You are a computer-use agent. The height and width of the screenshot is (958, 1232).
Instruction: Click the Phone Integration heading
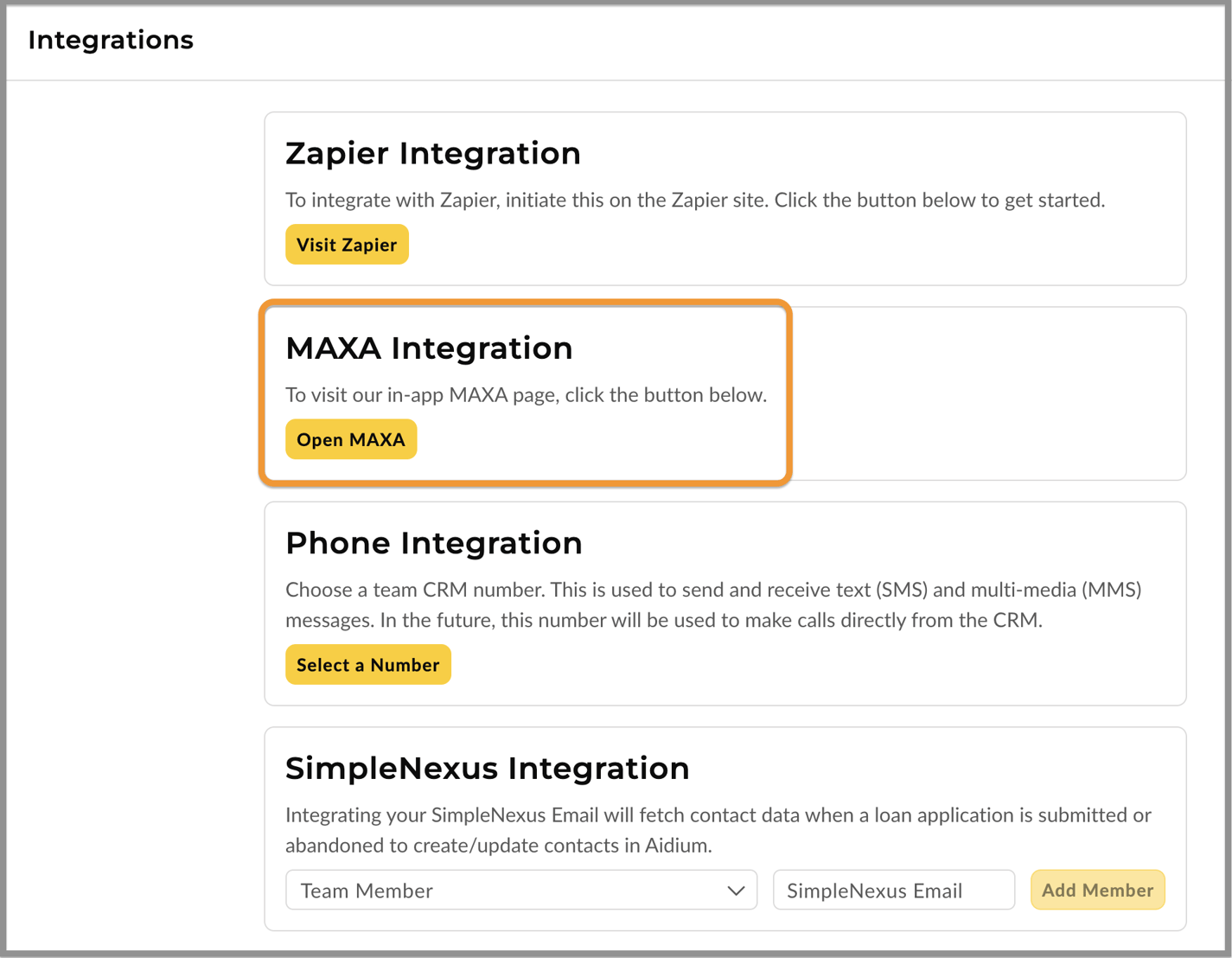pyautogui.click(x=434, y=543)
